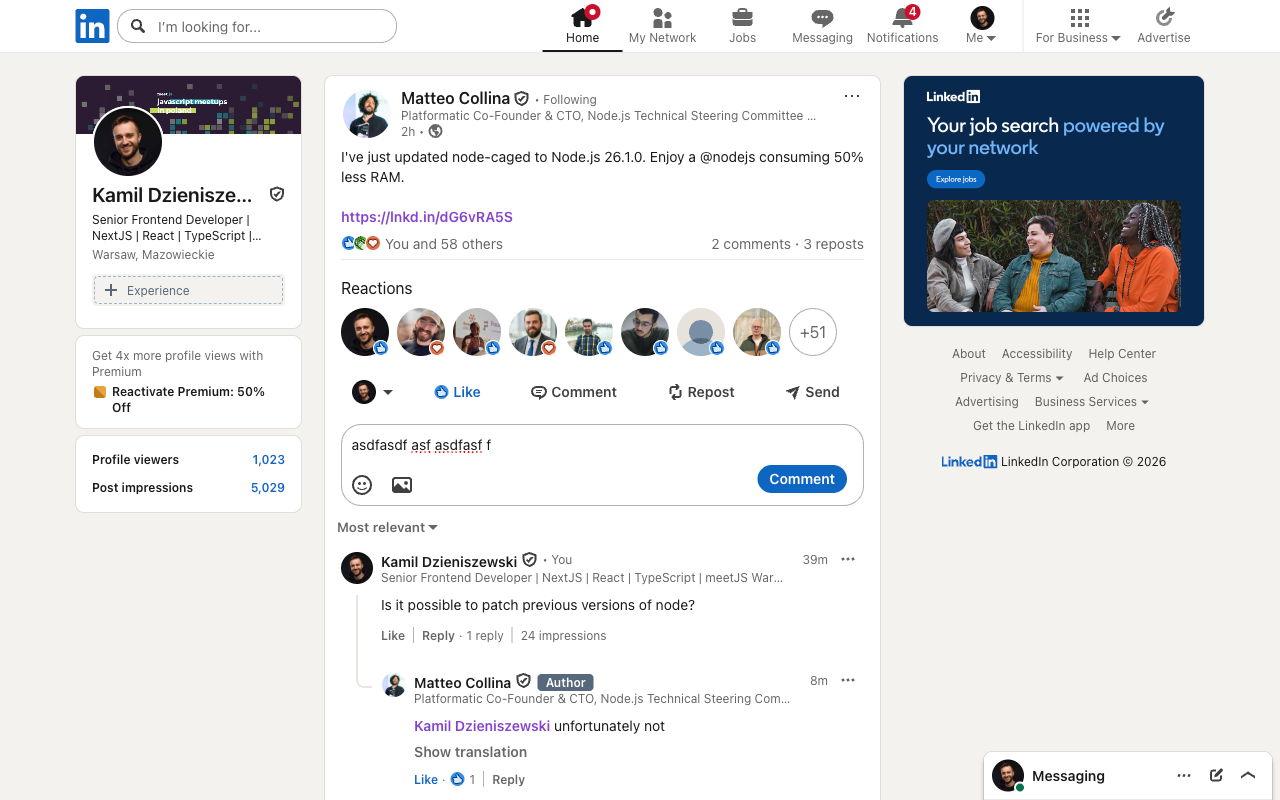Switch the identity to react as dropdown
This screenshot has height=800, width=1280.
[372, 392]
